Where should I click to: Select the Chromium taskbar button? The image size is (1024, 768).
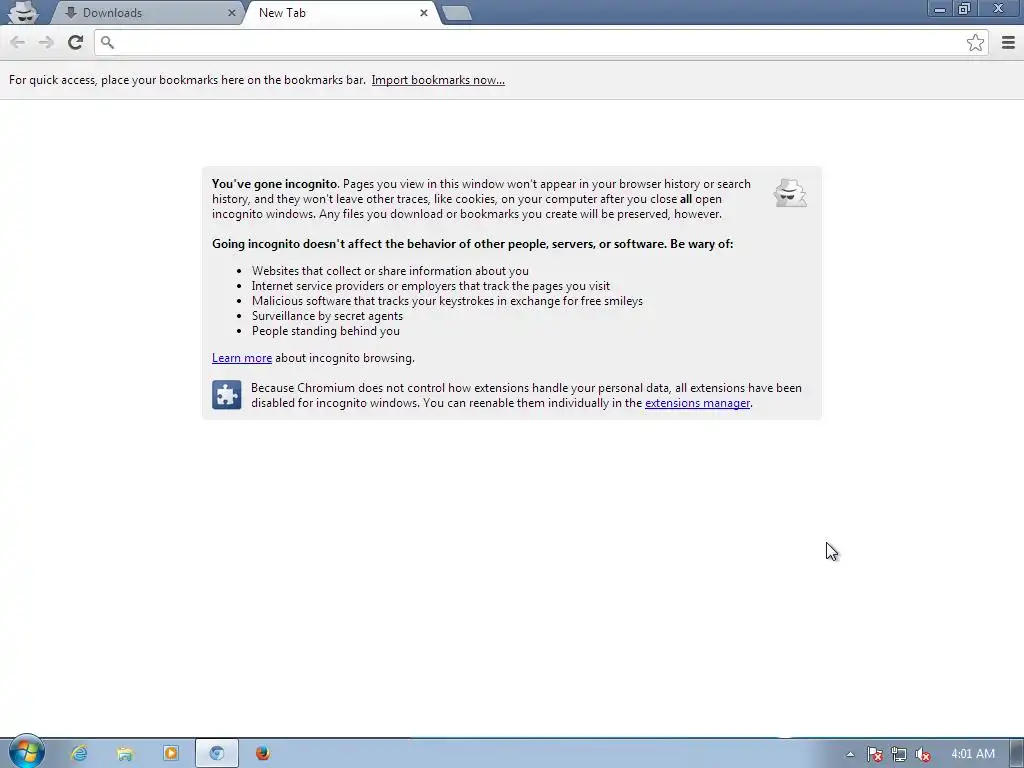click(x=217, y=753)
